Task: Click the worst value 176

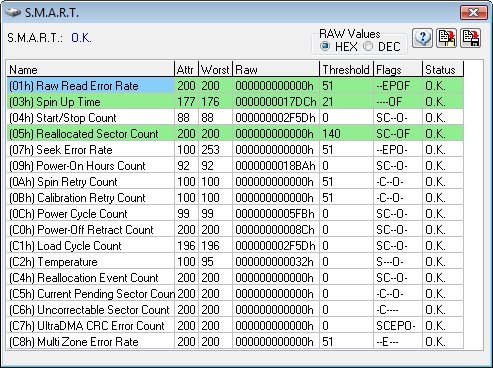Action: point(210,102)
